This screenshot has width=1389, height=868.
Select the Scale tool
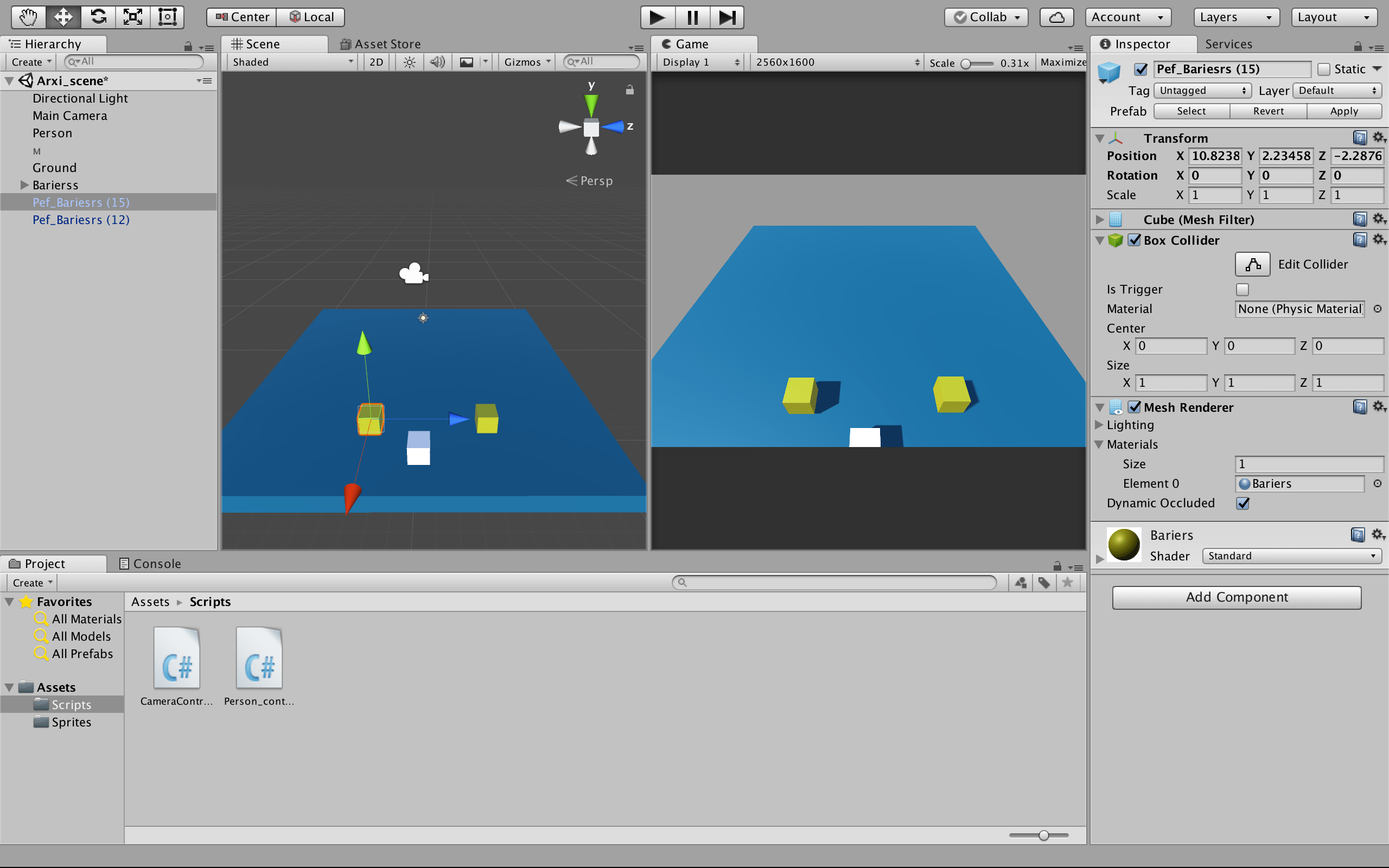132,17
